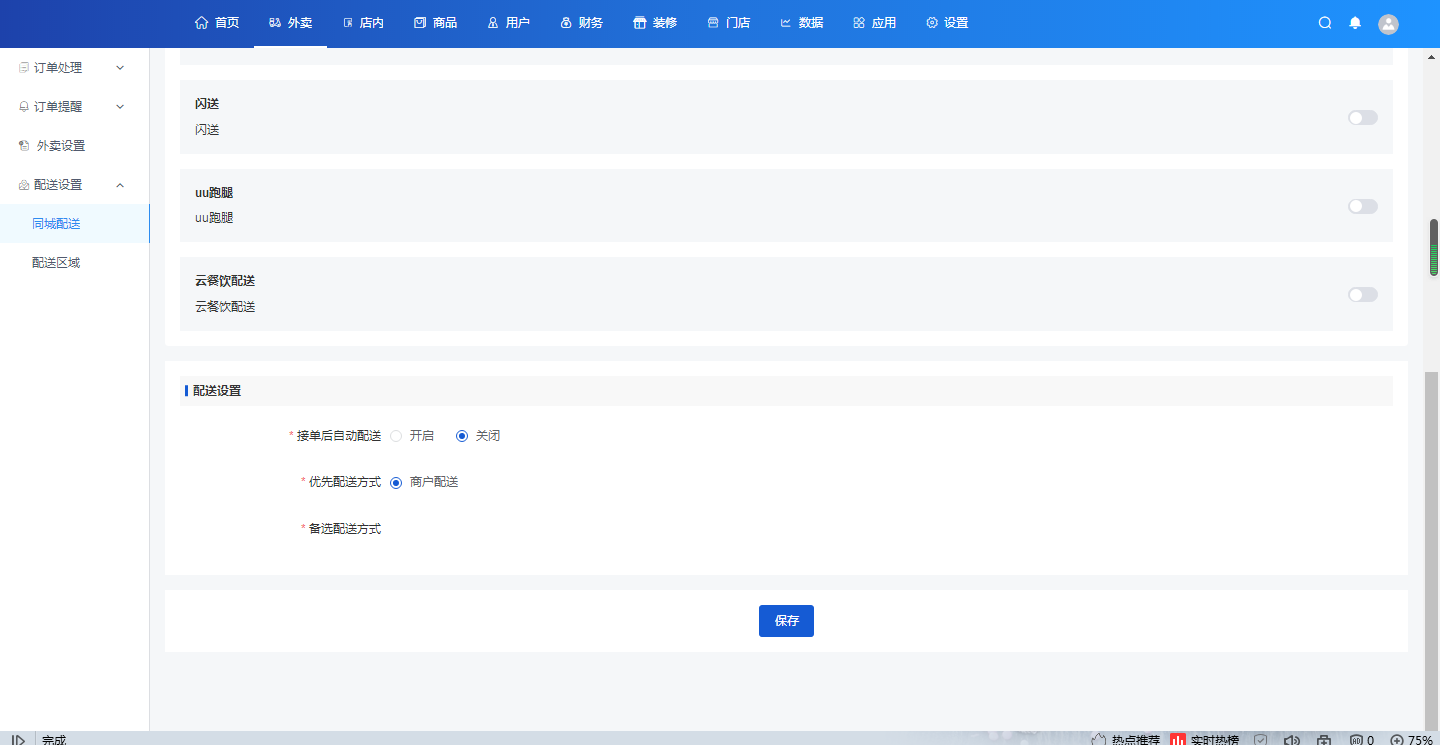1440x745 pixels.
Task: Open 实时热榜 in the status bar
Action: [1204, 740]
